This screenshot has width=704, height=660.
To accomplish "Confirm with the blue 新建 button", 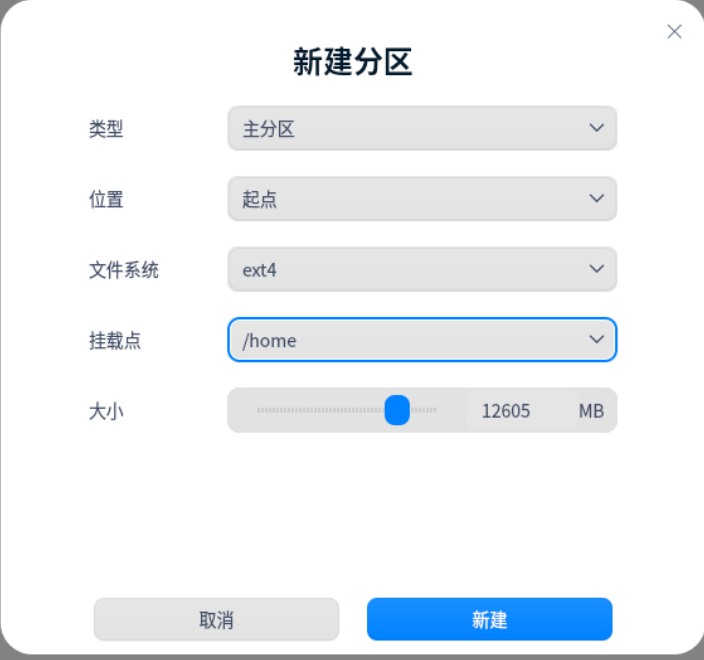I will pyautogui.click(x=489, y=620).
